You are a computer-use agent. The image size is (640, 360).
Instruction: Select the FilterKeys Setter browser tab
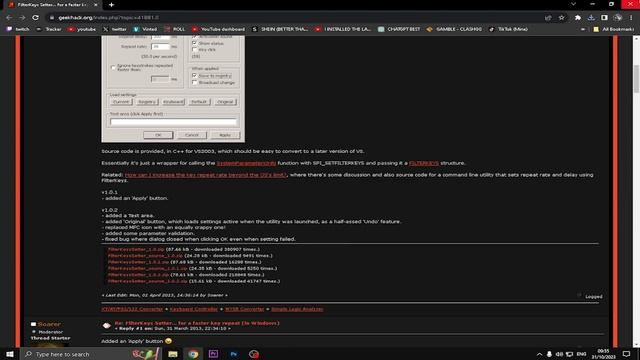pyautogui.click(x=52, y=5)
